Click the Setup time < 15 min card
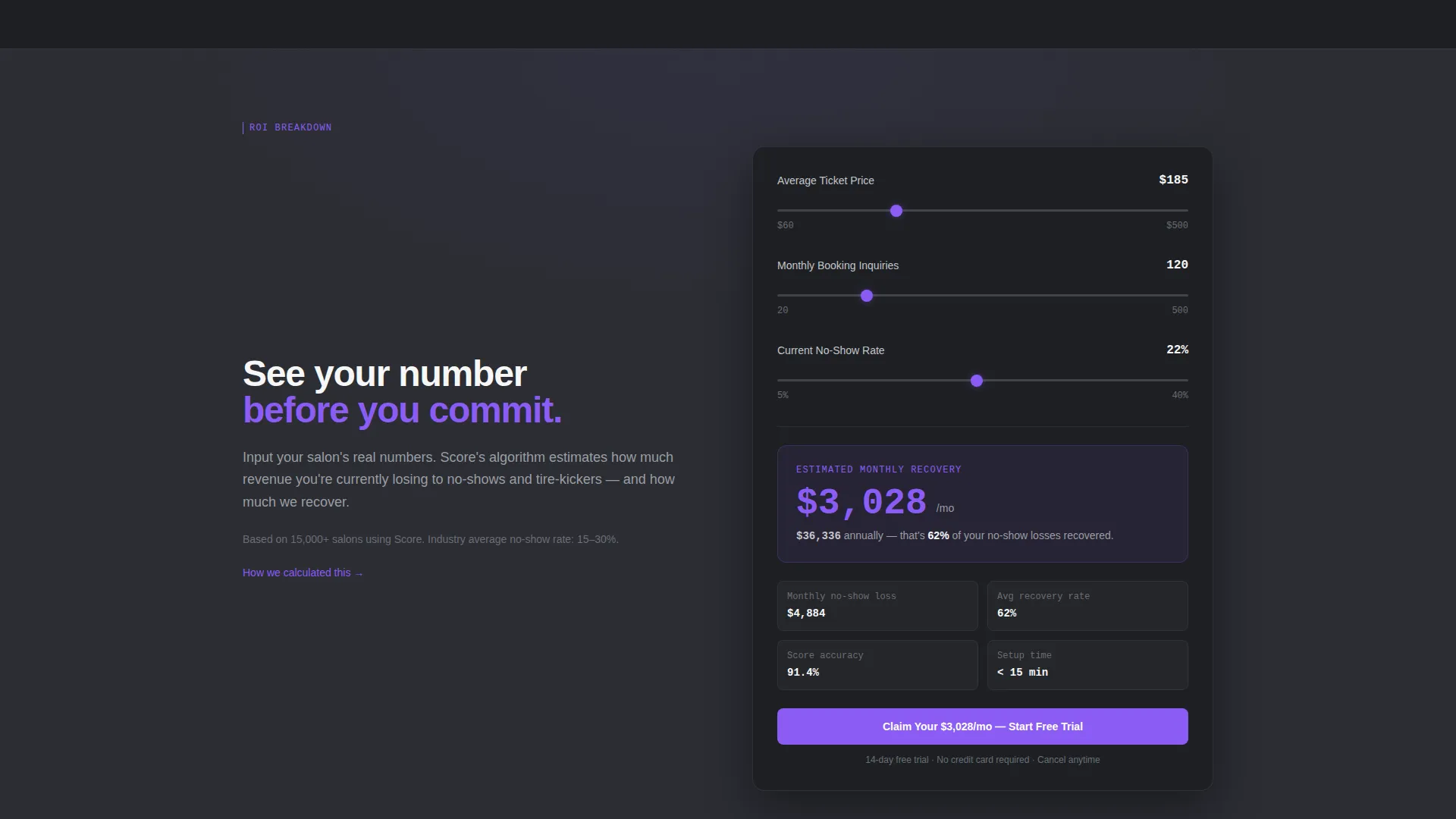The width and height of the screenshot is (1456, 819). pos(1087,665)
